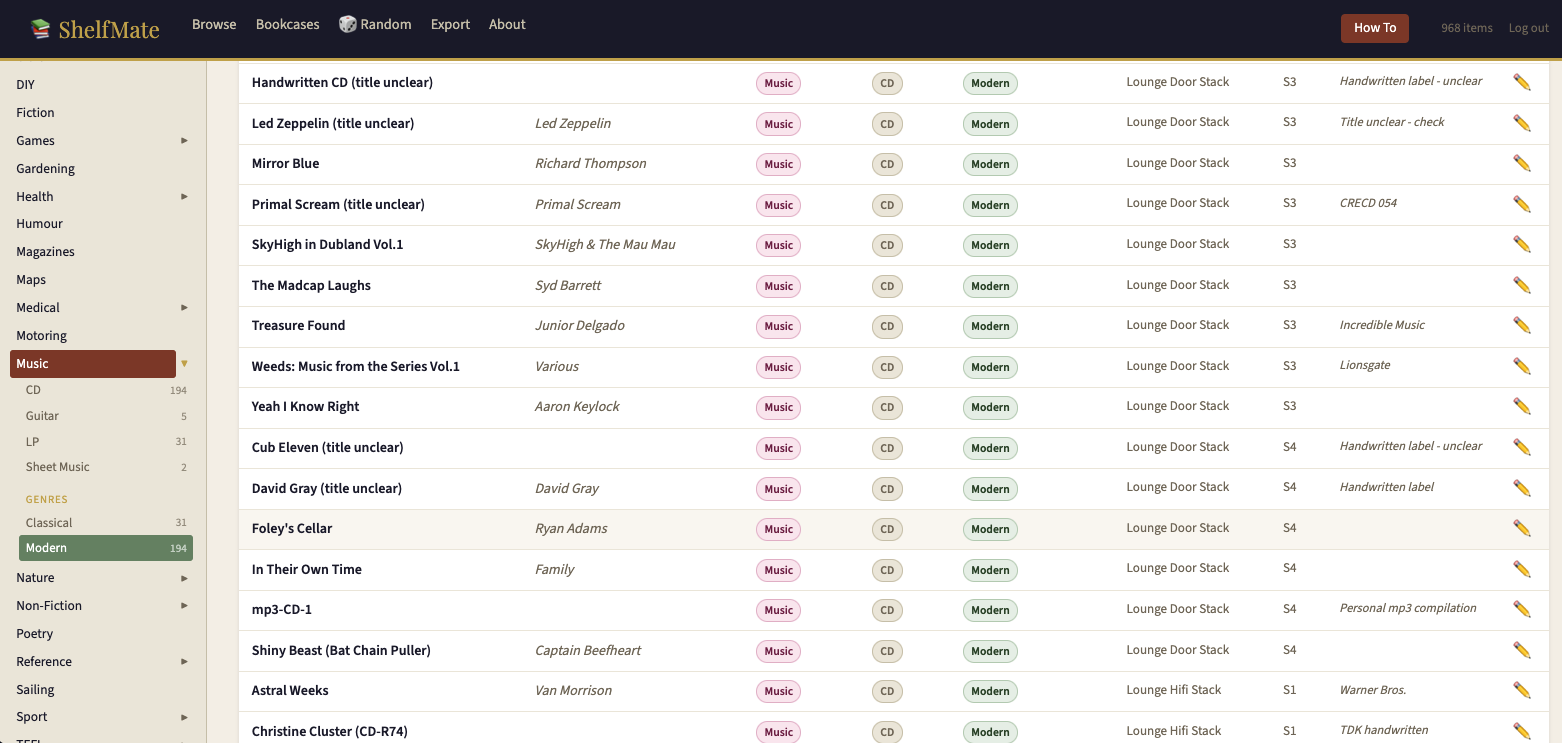The image size is (1562, 743).
Task: Click pencil icon on The Madcap Laughs row
Action: 1522,285
